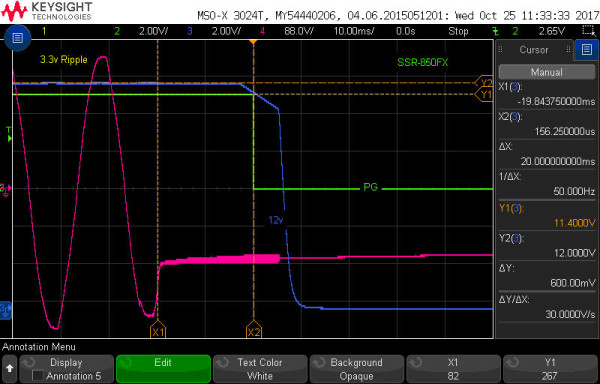Click the trigger level T marker at left
This screenshot has width=600, height=384.
tap(9, 134)
